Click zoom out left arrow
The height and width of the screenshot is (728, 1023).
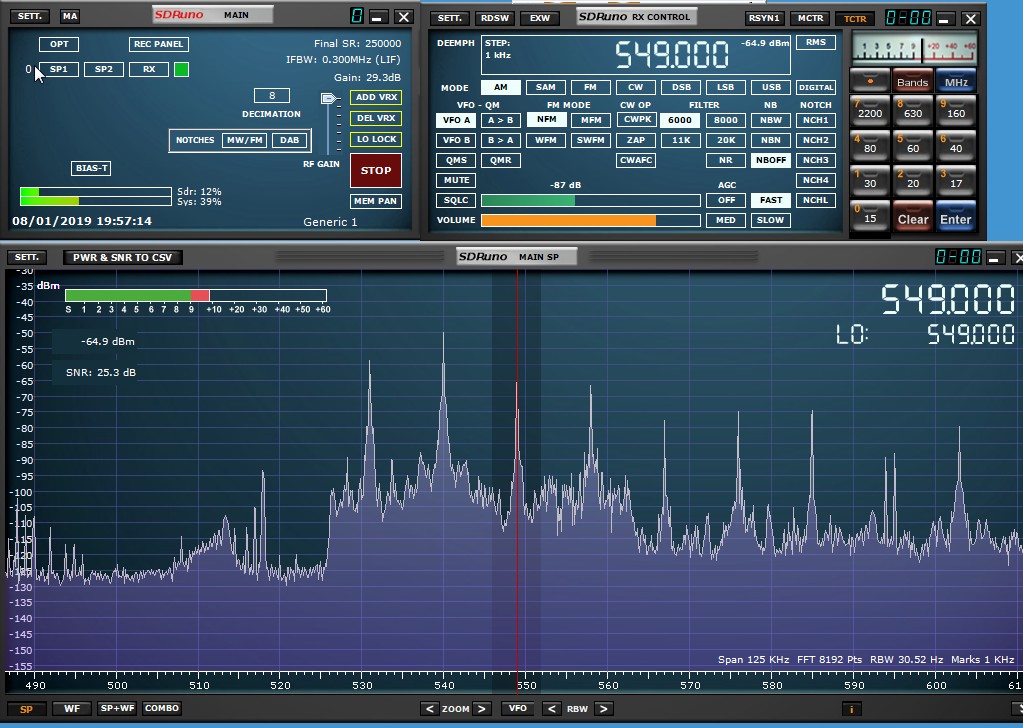[x=429, y=708]
